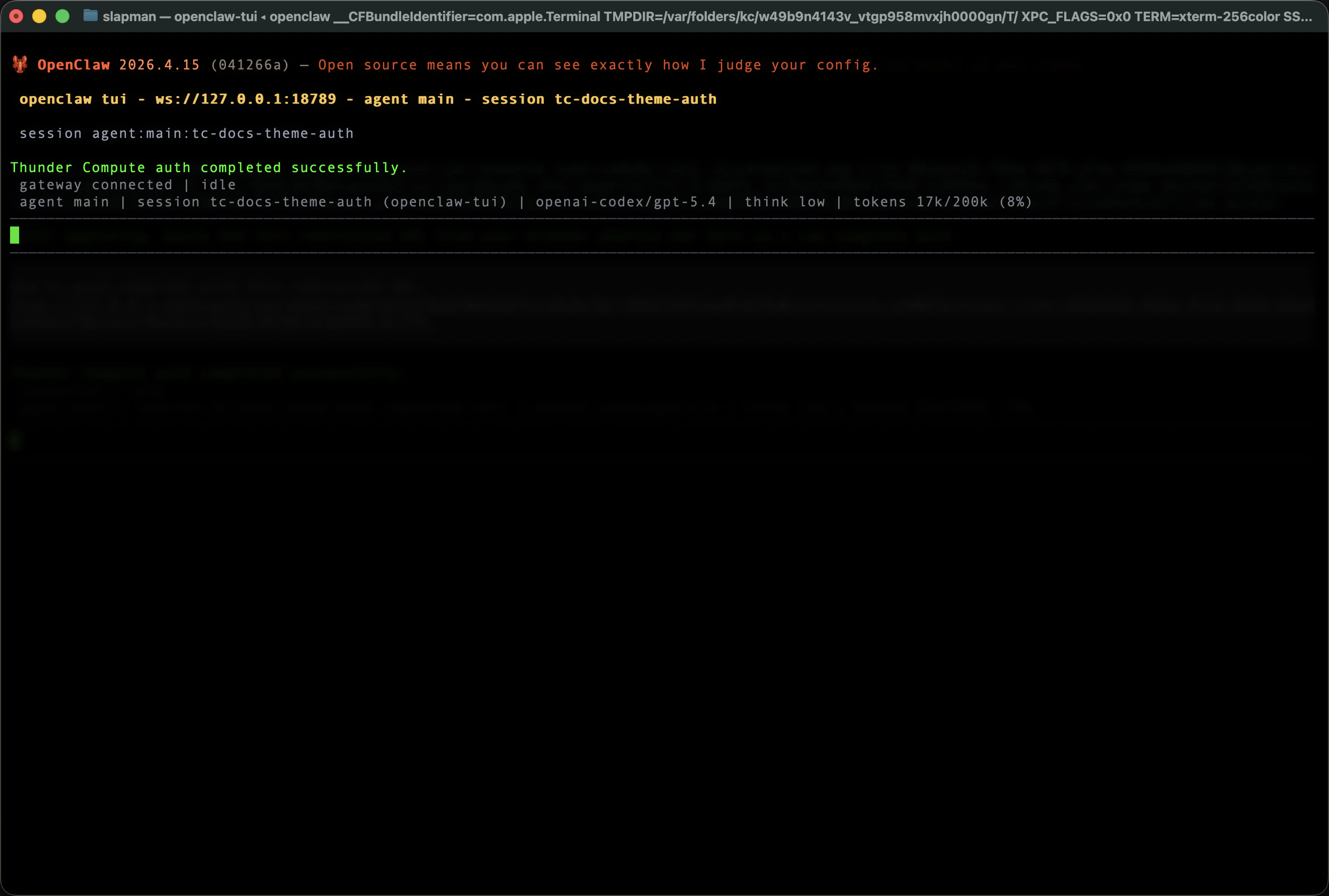The height and width of the screenshot is (896, 1329).
Task: Click 'session agent:main:tc-docs-theme-auth' line
Action: [187, 134]
